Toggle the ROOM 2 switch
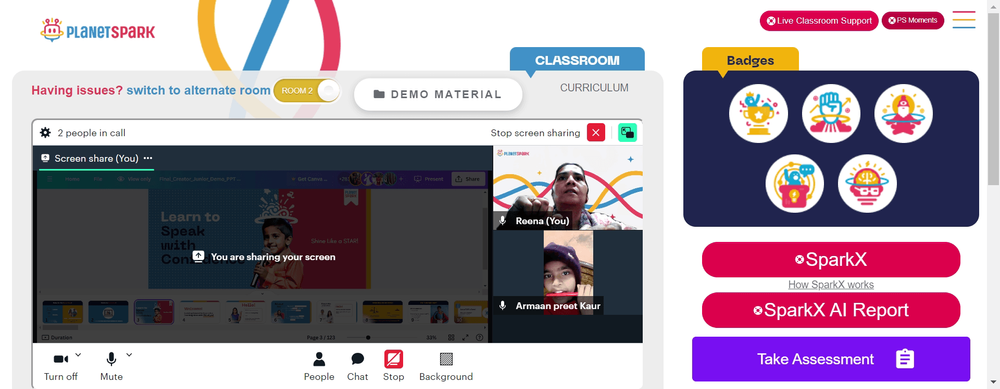Screen dimensions: 1000x389 307,91
